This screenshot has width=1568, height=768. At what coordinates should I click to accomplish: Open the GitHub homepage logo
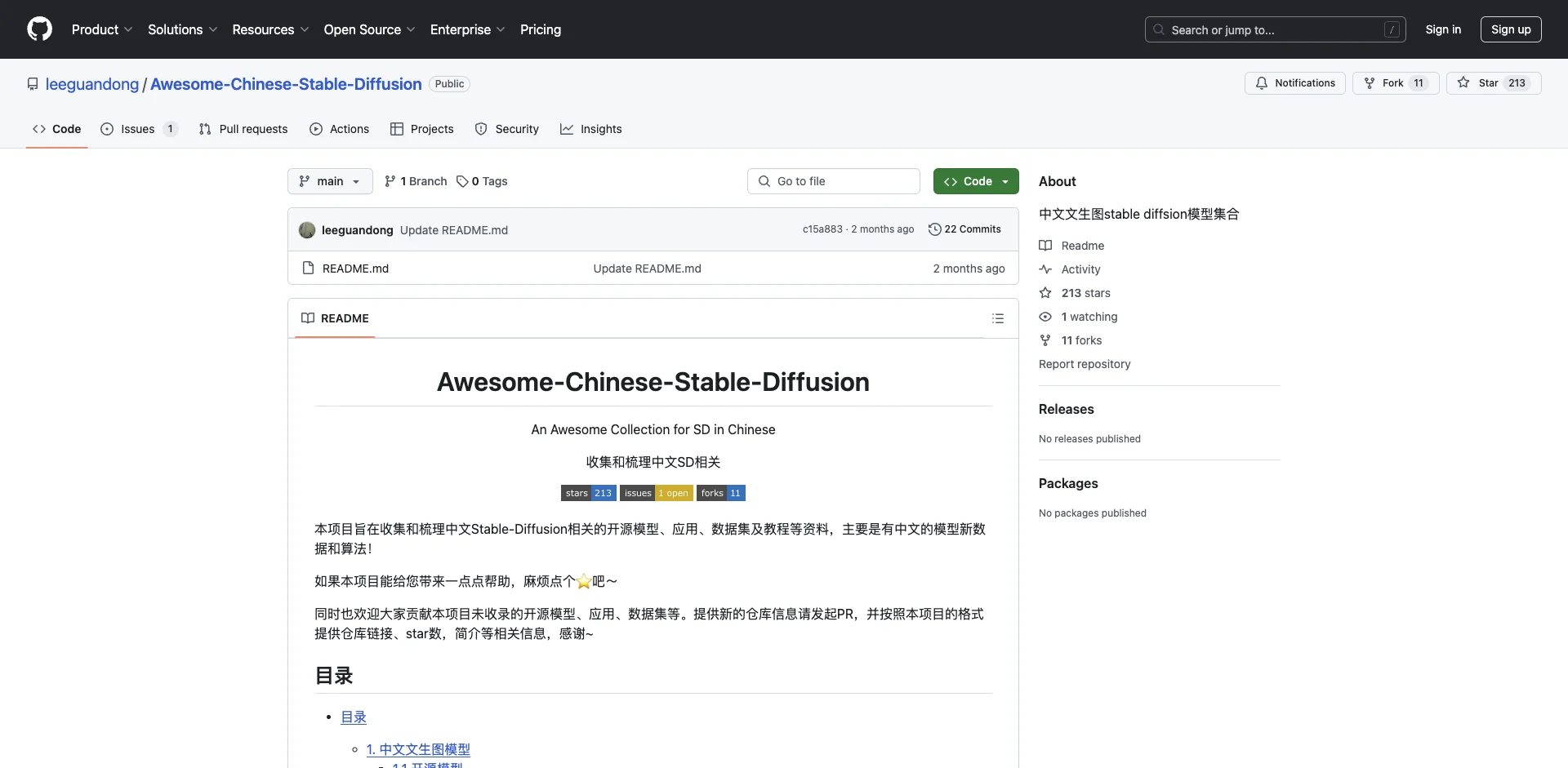pyautogui.click(x=39, y=29)
